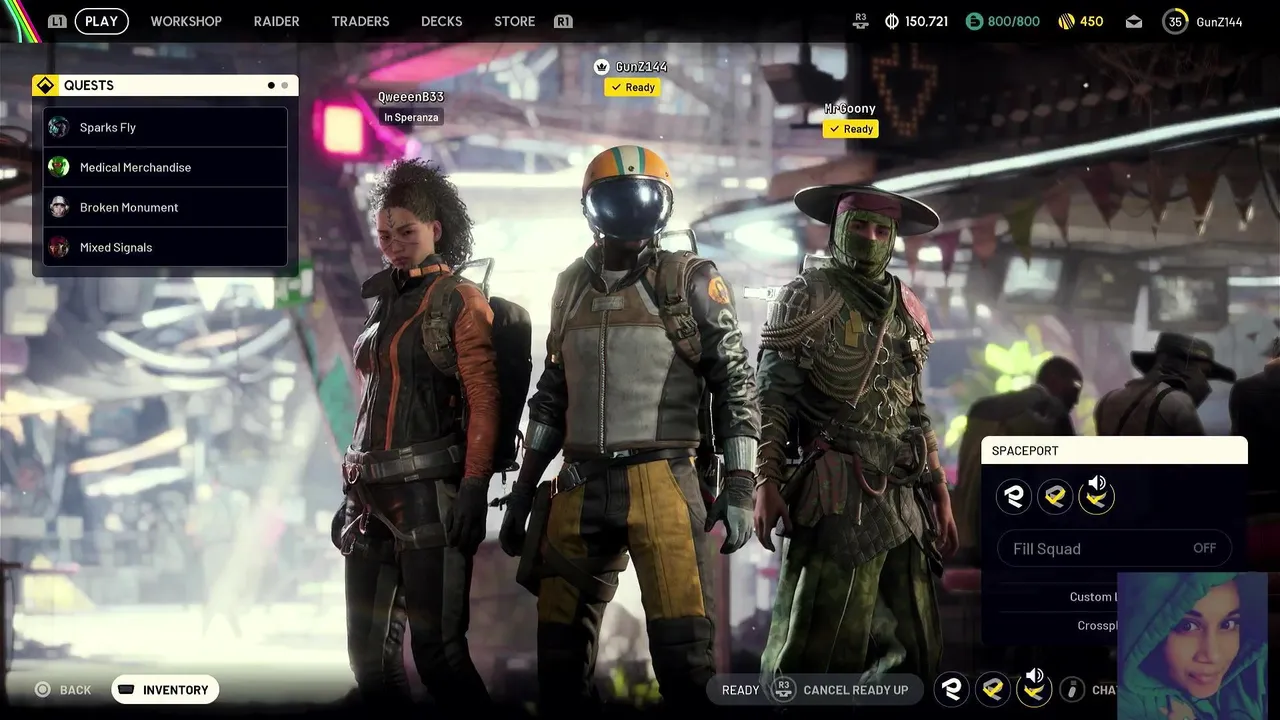The height and width of the screenshot is (720, 1280).
Task: Click the ready-checked squad emblem in bottom bar
Action: [993, 689]
